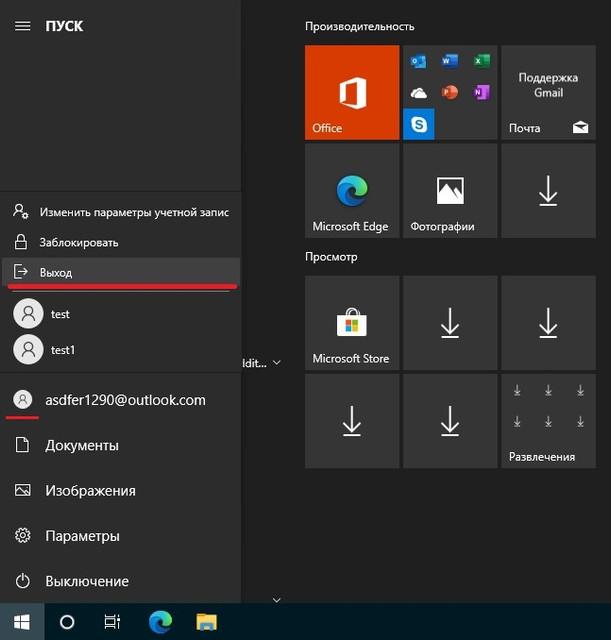Open the Развлечения folder tile

pyautogui.click(x=548, y=421)
